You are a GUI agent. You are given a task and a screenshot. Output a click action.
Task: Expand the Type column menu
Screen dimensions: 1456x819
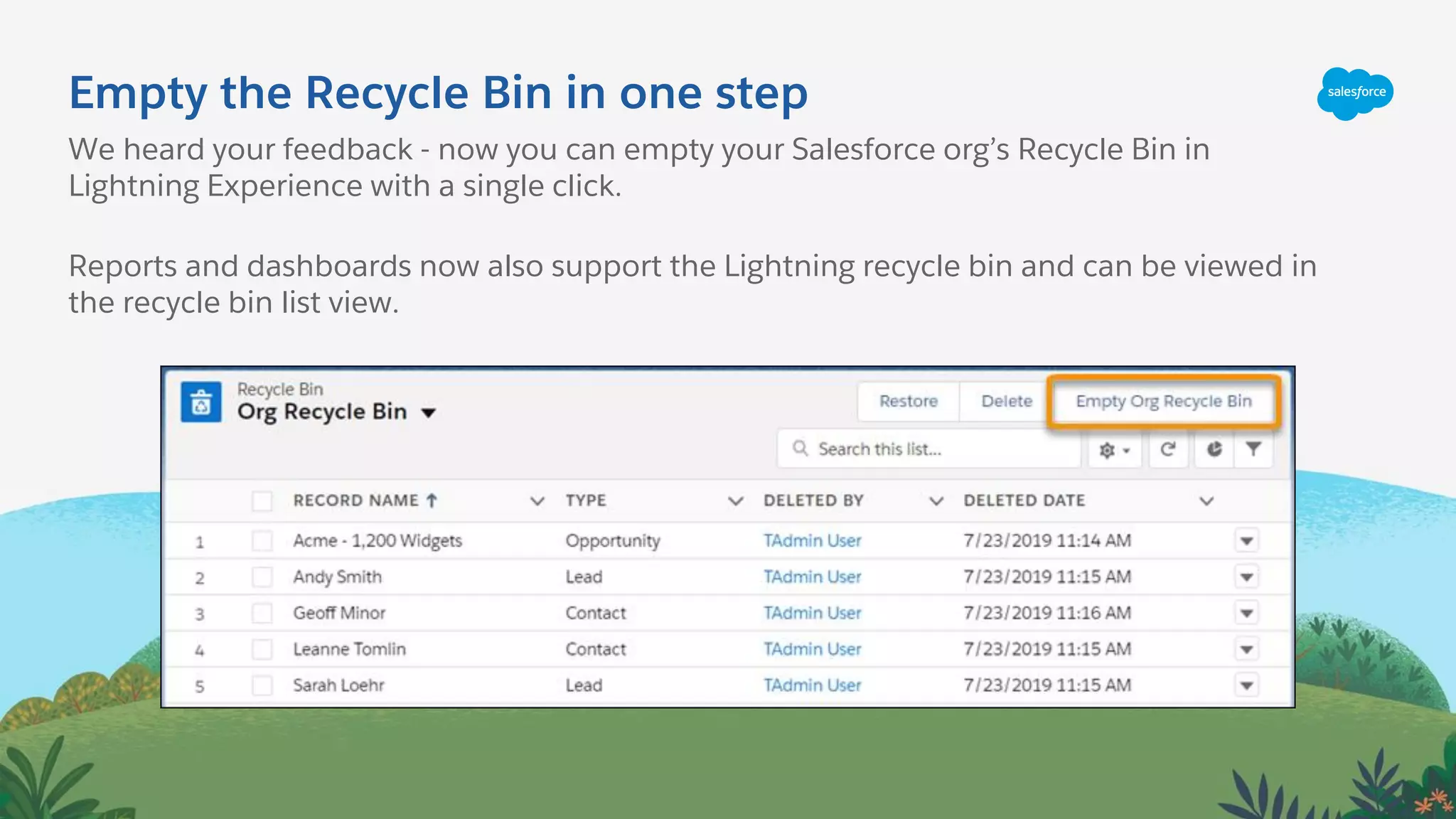736,501
